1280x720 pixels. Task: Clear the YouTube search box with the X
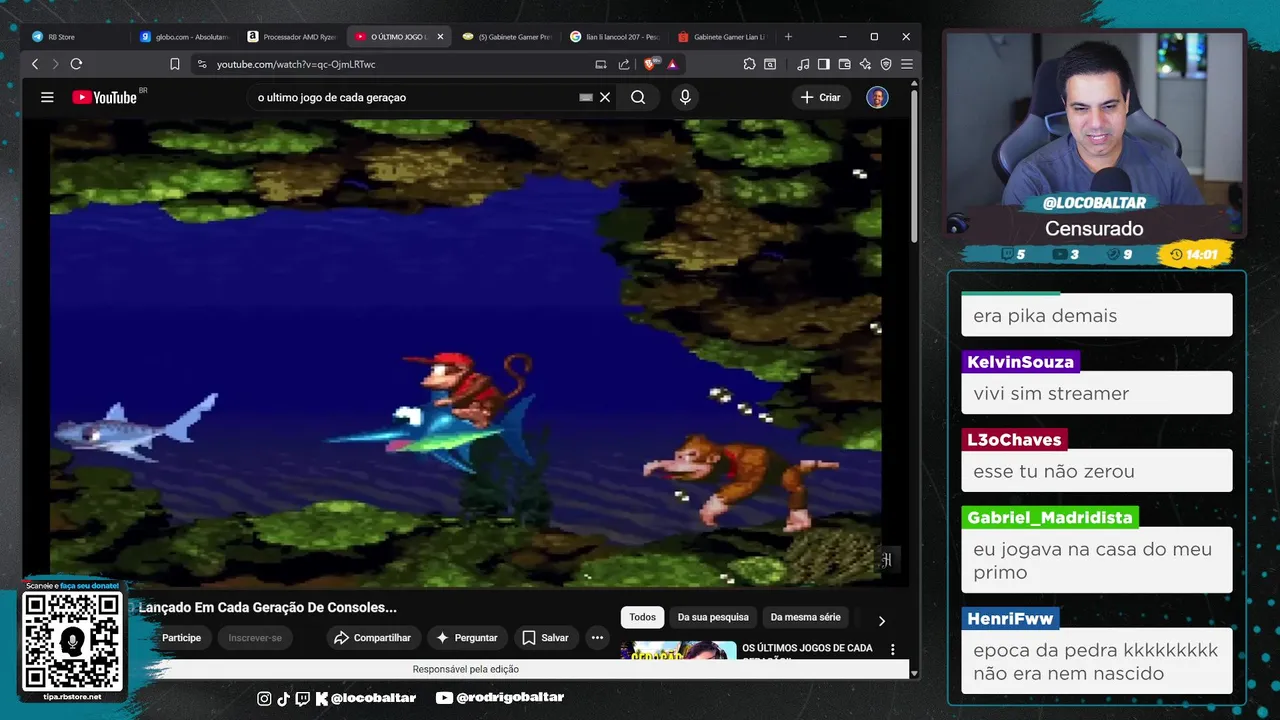[605, 97]
